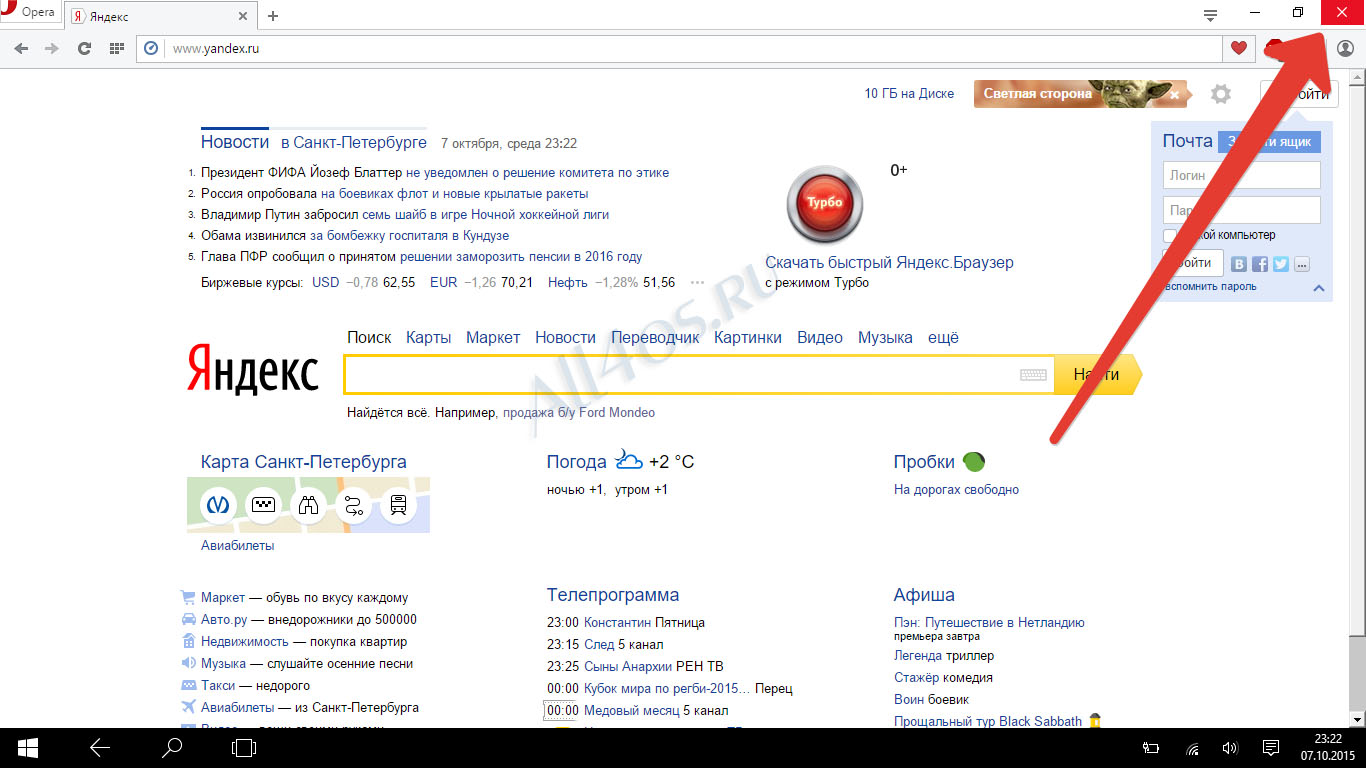Click the volume icon in system tray
The height and width of the screenshot is (768, 1366).
pos(1230,747)
